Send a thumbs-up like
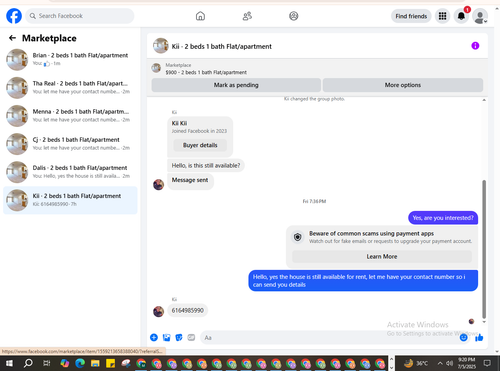Viewport: 500px width, 371px height. pyautogui.click(x=479, y=338)
